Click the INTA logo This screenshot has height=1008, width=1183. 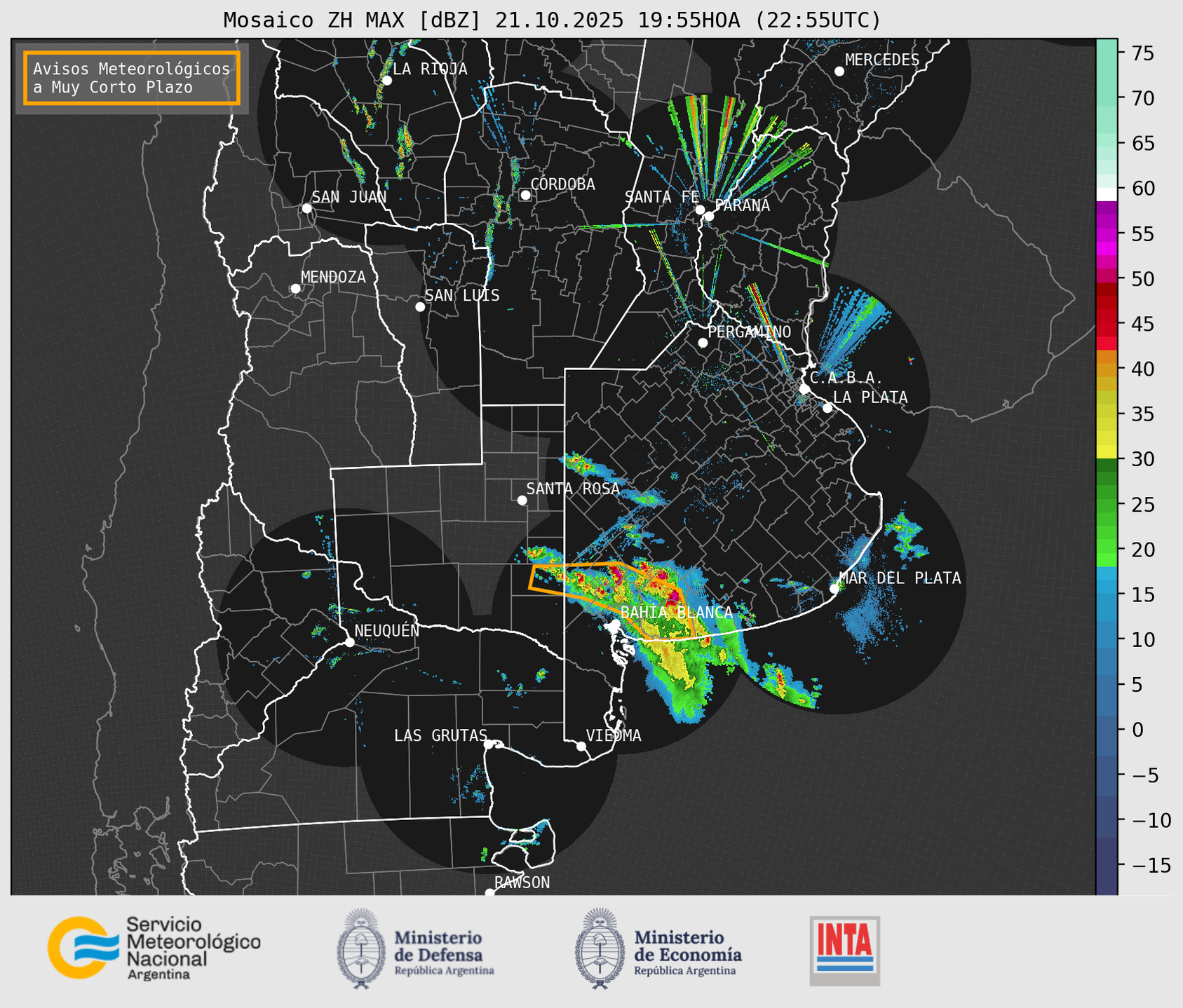click(845, 951)
